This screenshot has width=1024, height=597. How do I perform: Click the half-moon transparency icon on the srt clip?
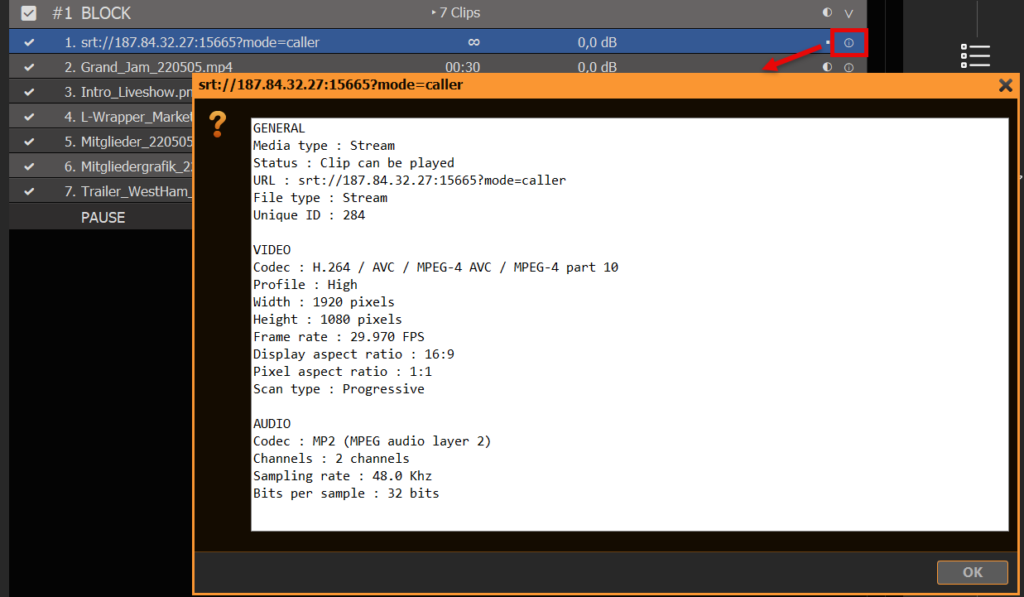[827, 42]
